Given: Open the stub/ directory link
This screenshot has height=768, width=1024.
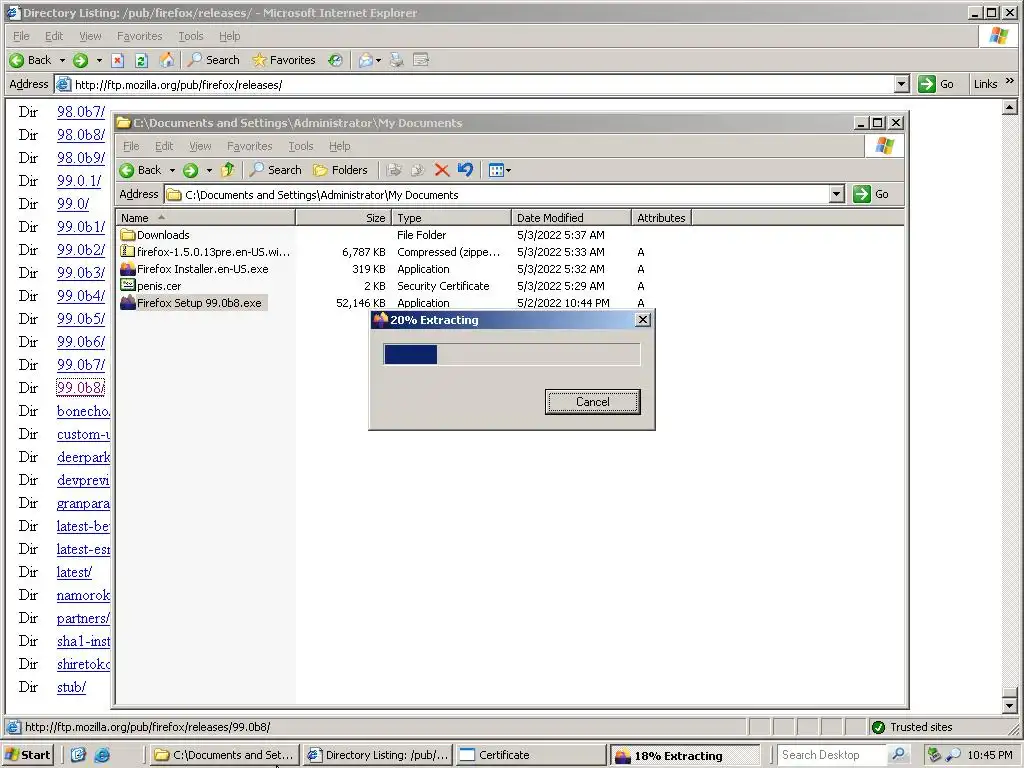Looking at the screenshot, I should tap(71, 687).
